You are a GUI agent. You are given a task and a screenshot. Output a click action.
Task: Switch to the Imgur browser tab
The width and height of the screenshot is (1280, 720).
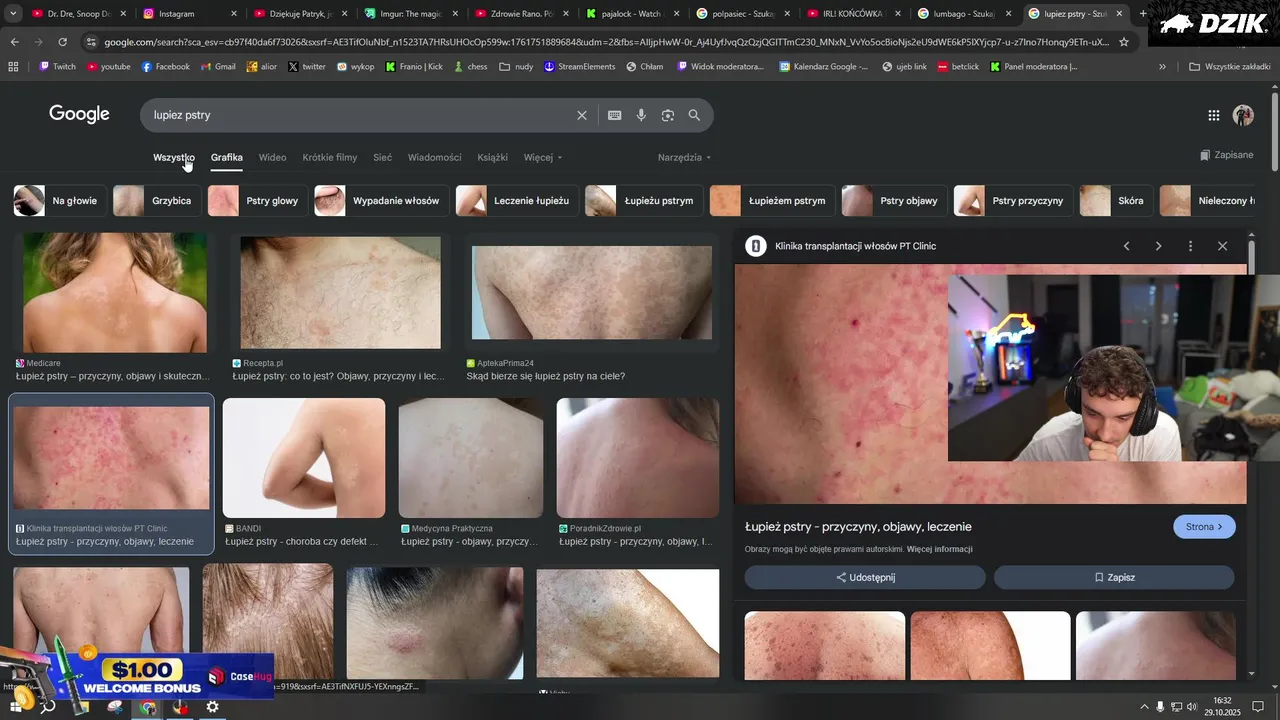(x=410, y=14)
